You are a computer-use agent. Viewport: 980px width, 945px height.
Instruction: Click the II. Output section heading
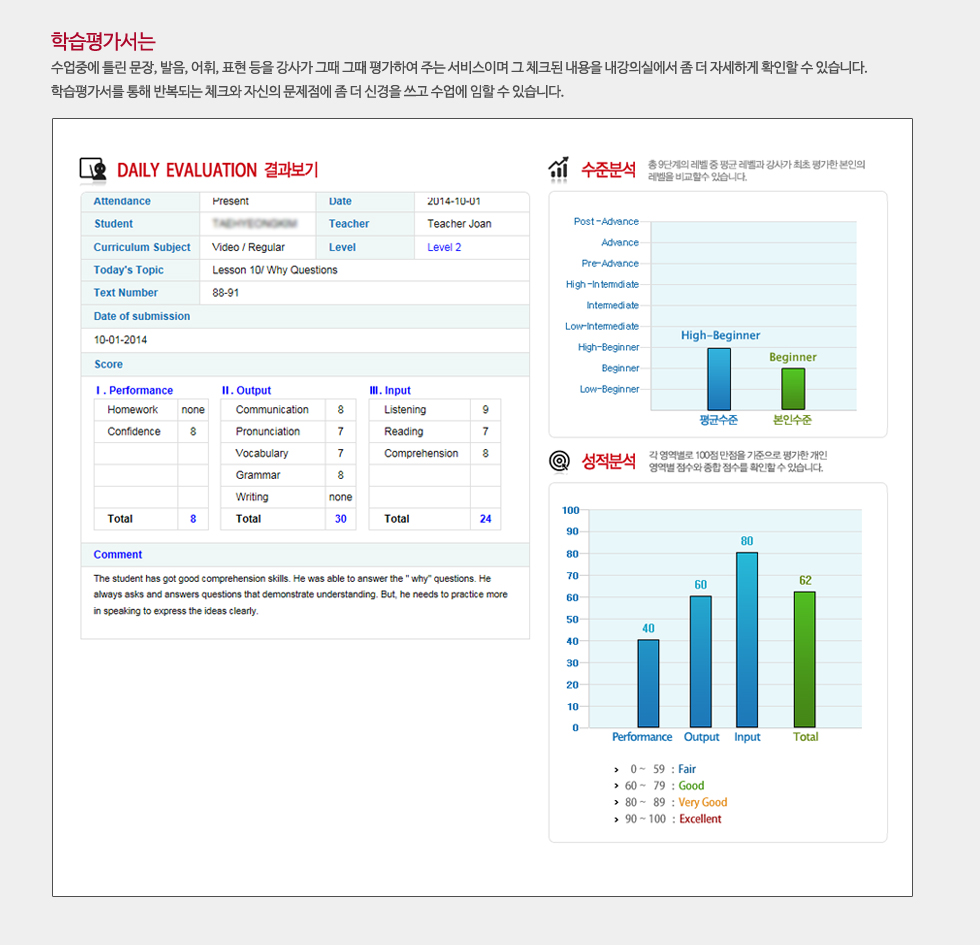click(x=246, y=391)
